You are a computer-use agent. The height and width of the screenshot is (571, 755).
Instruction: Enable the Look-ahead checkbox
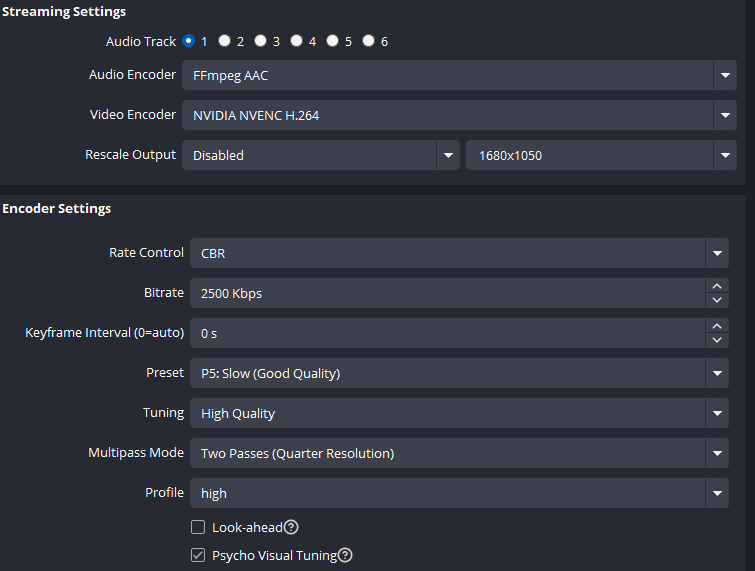pyautogui.click(x=198, y=527)
